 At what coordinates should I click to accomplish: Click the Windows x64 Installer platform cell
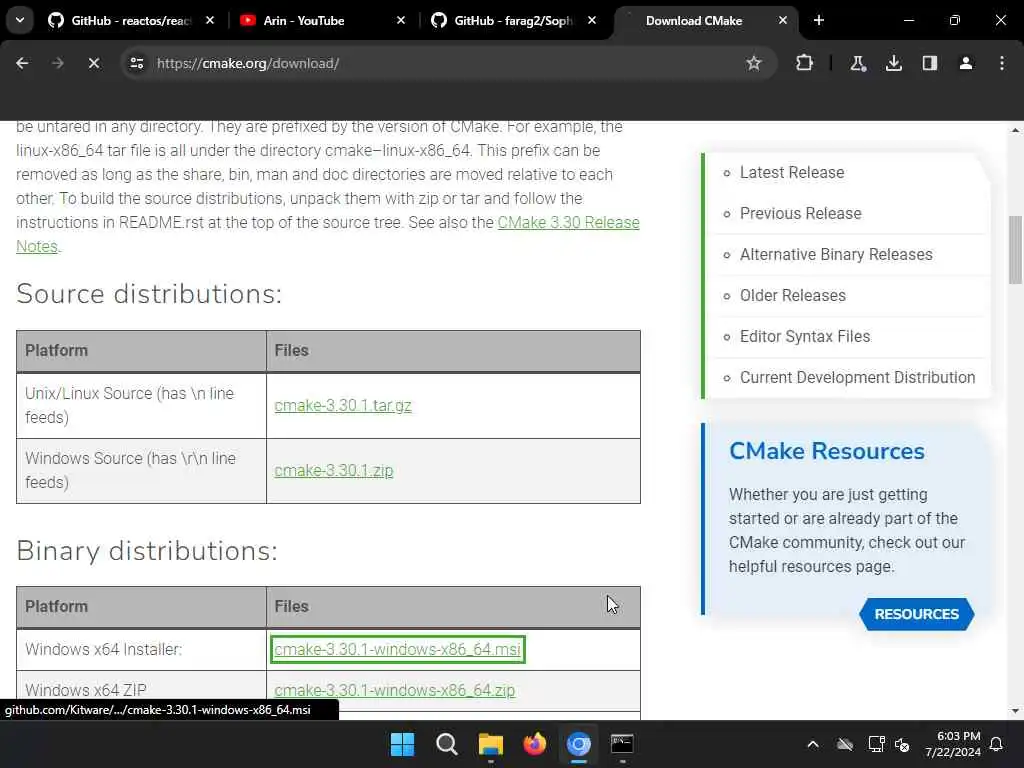click(x=141, y=650)
